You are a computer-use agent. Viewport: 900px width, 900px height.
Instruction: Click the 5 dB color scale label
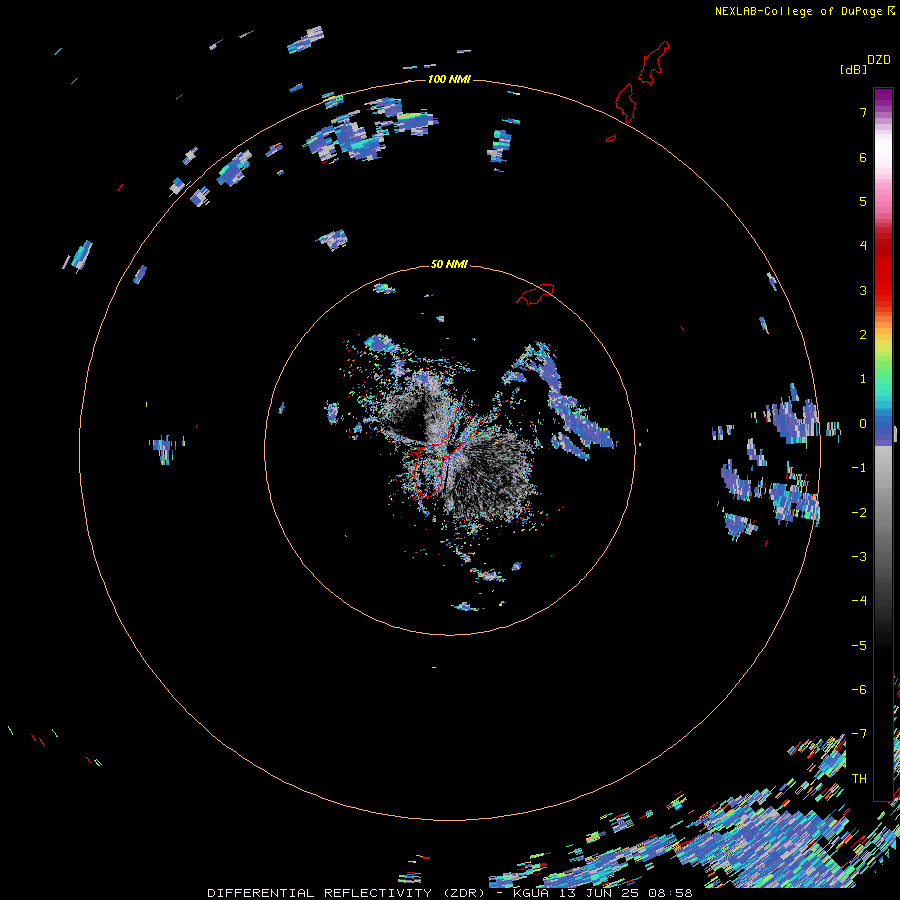coord(863,201)
